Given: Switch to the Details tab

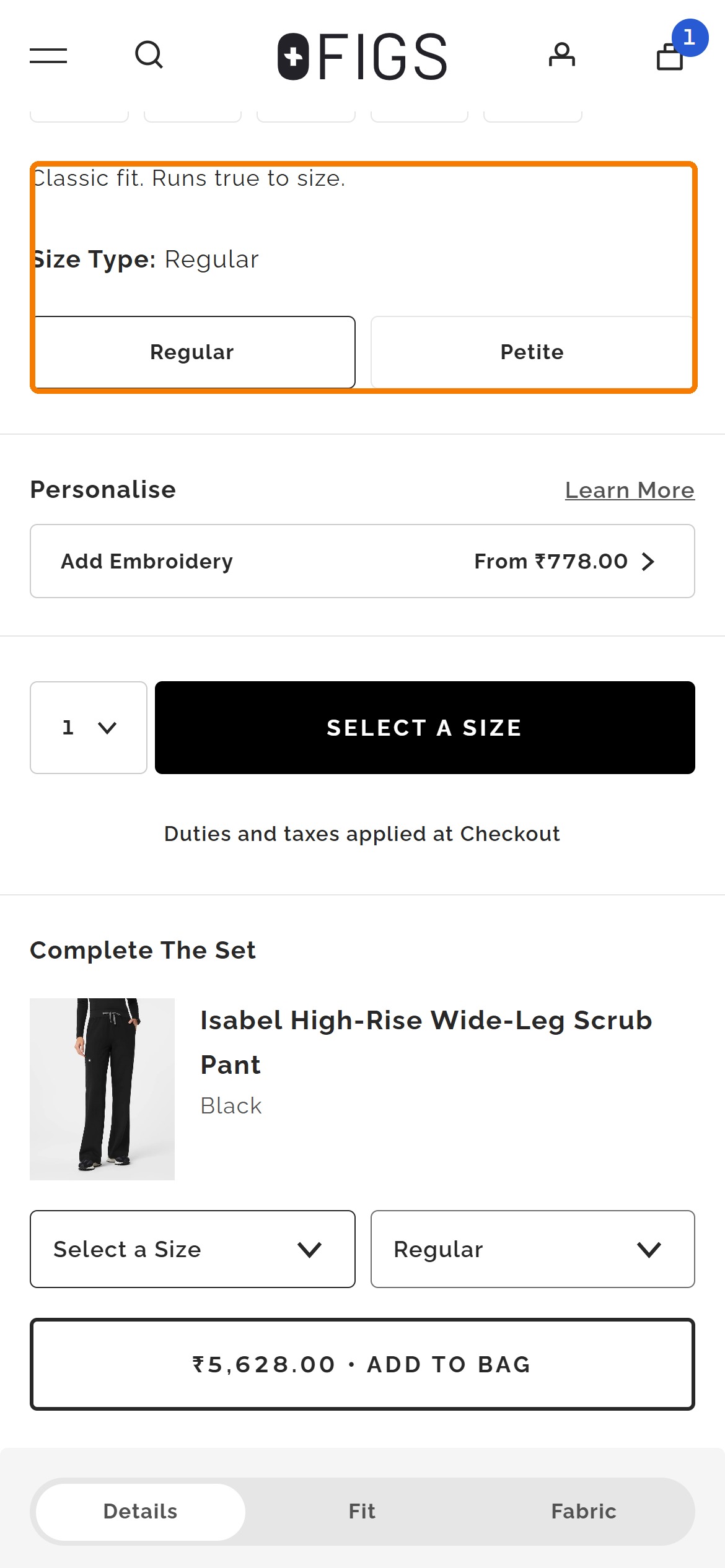Looking at the screenshot, I should (x=141, y=1512).
